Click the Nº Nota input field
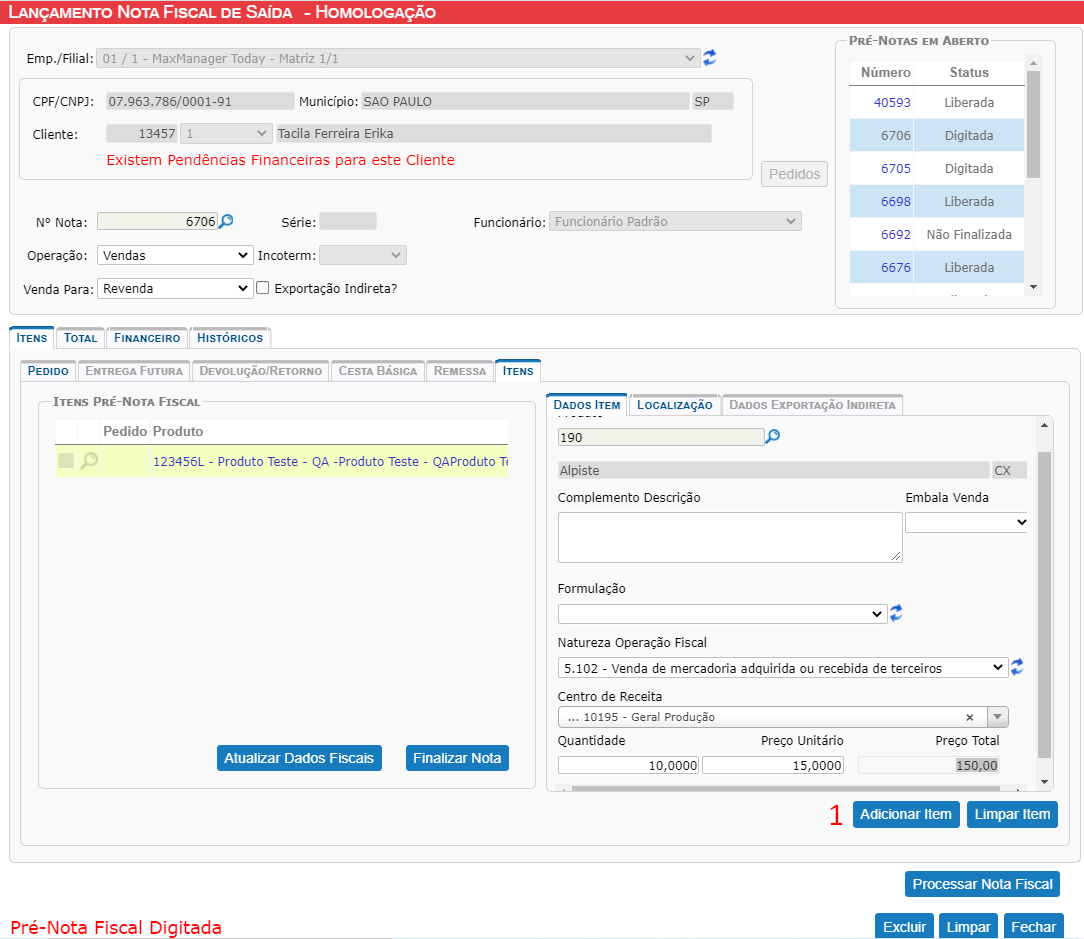1084x939 pixels. click(158, 221)
